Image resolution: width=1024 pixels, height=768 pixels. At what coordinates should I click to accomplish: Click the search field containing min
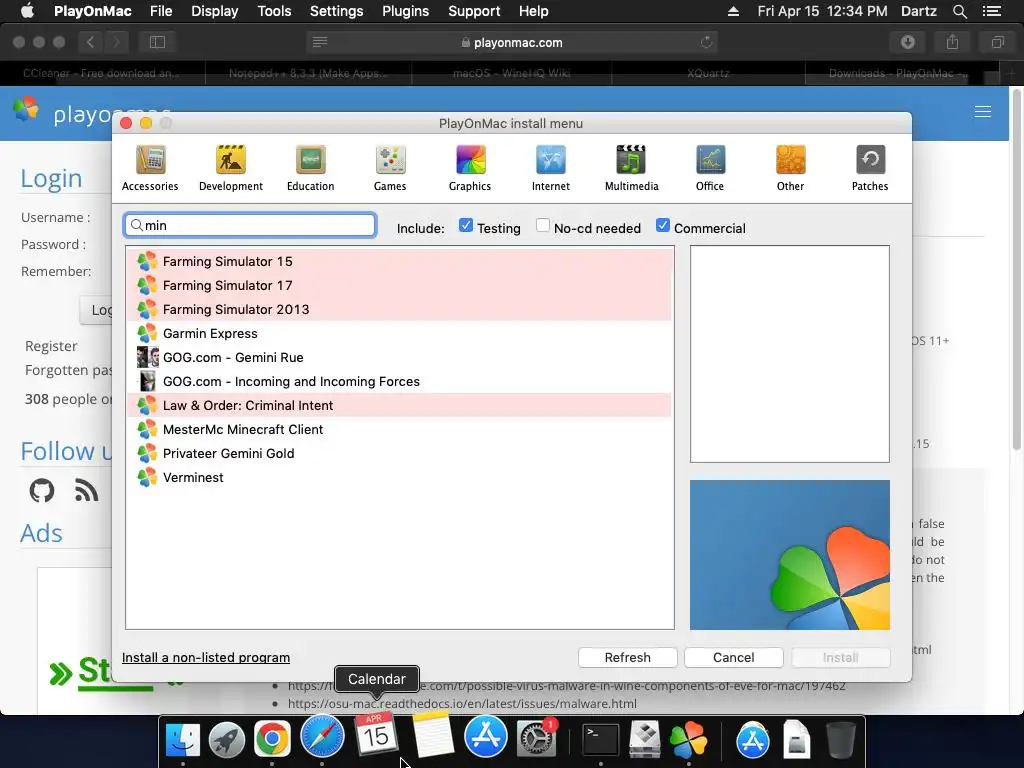click(250, 225)
